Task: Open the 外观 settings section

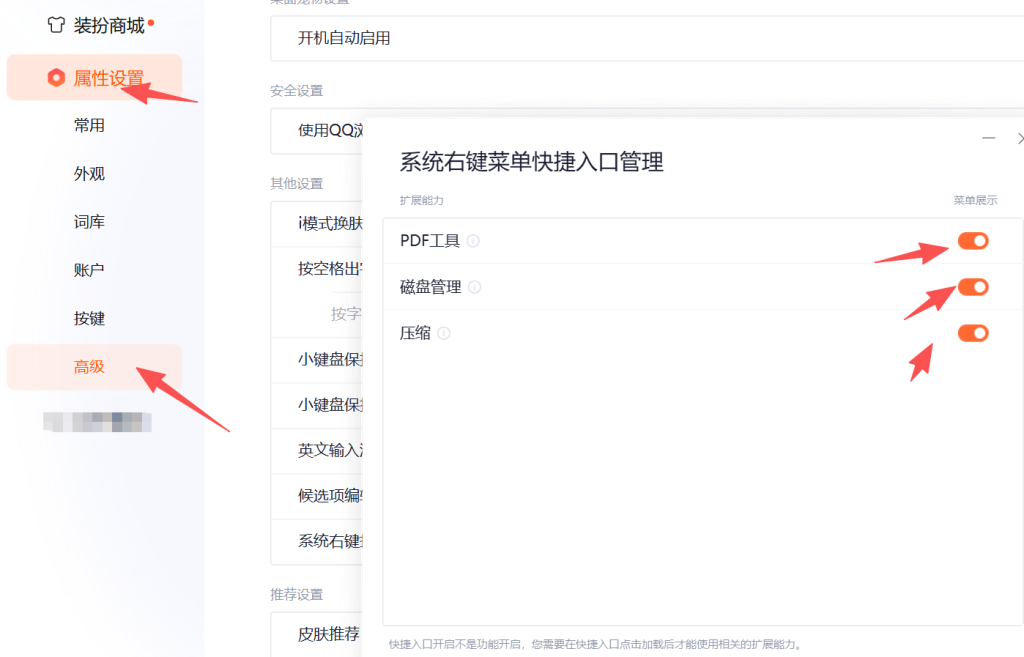Action: (89, 174)
